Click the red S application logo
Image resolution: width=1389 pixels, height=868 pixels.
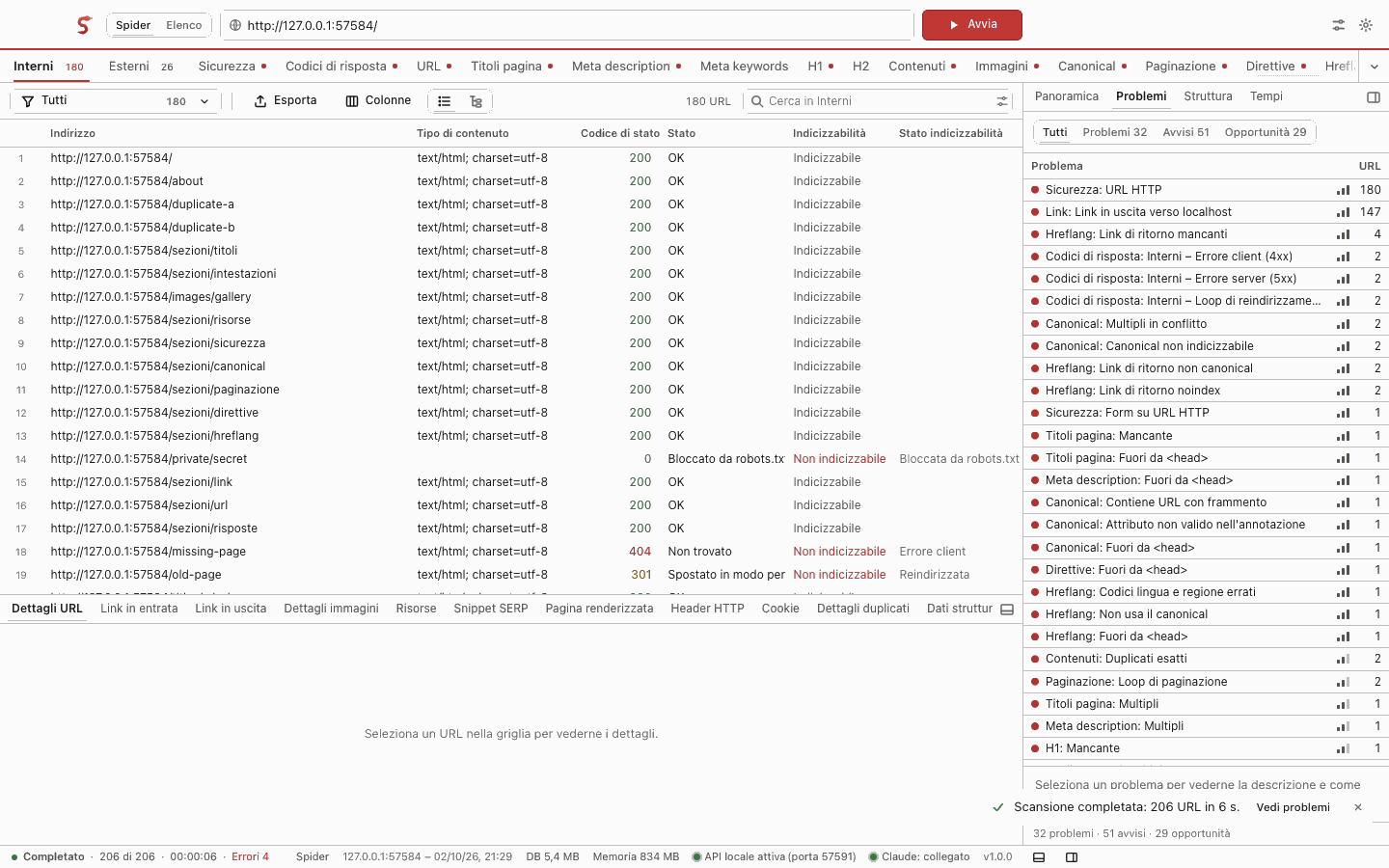[x=84, y=25]
